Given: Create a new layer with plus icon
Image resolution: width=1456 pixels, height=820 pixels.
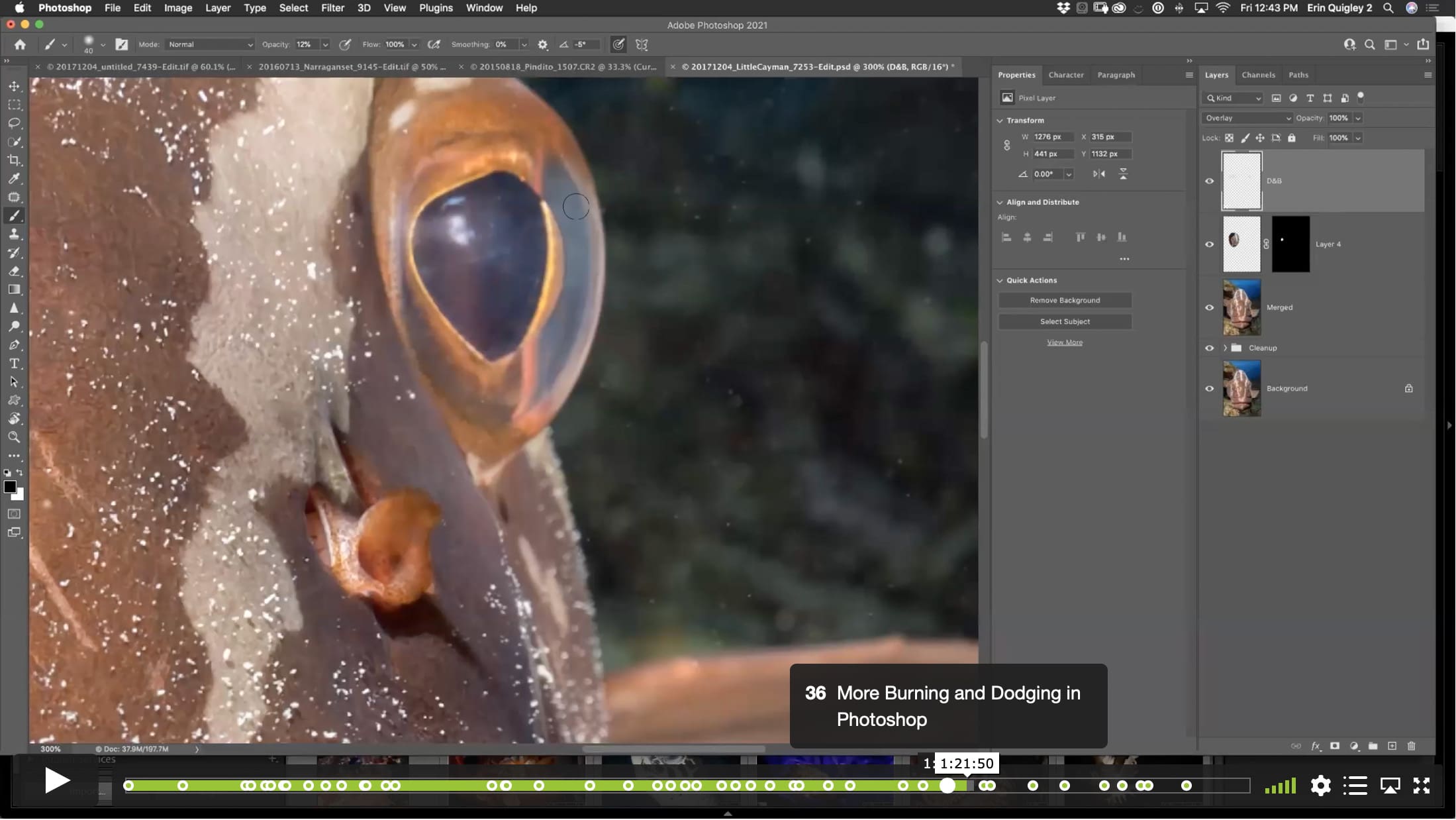Looking at the screenshot, I should (x=1392, y=746).
